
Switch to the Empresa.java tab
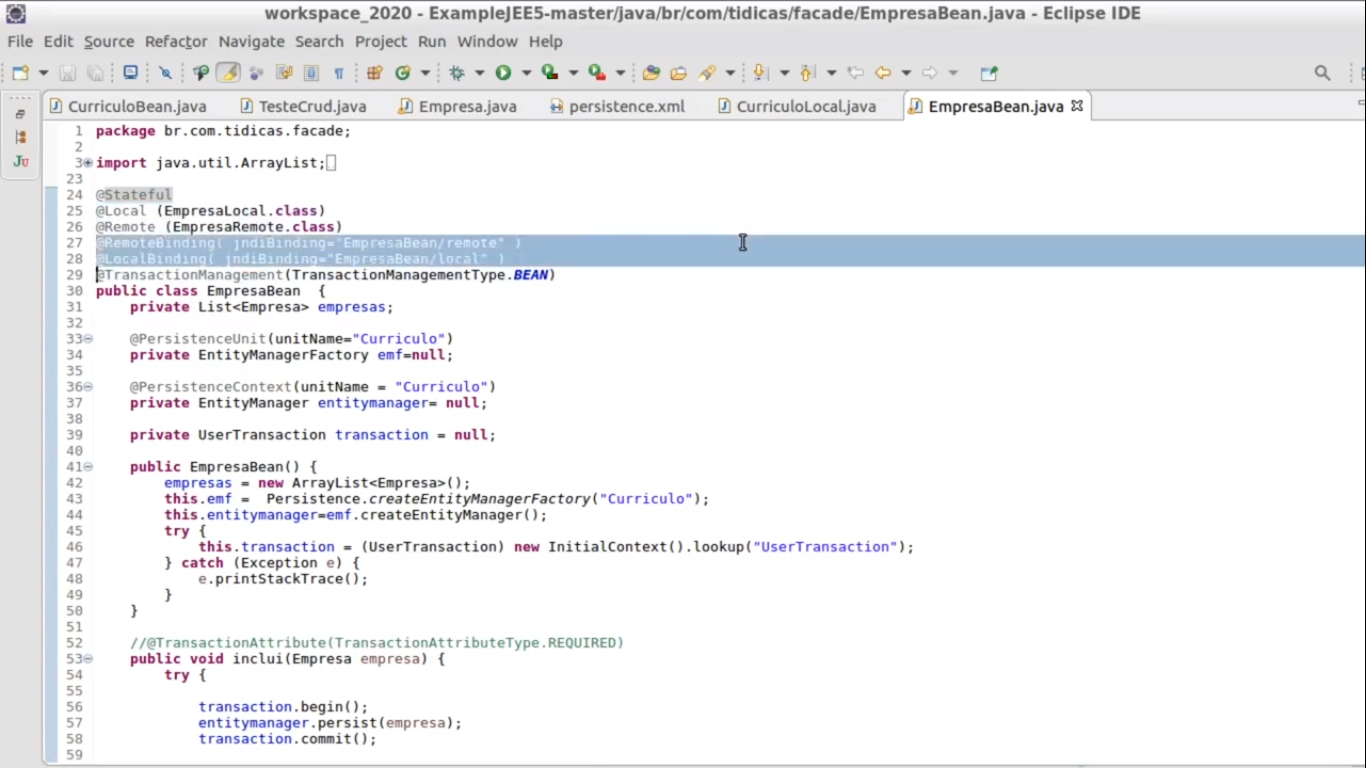pyautogui.click(x=457, y=106)
